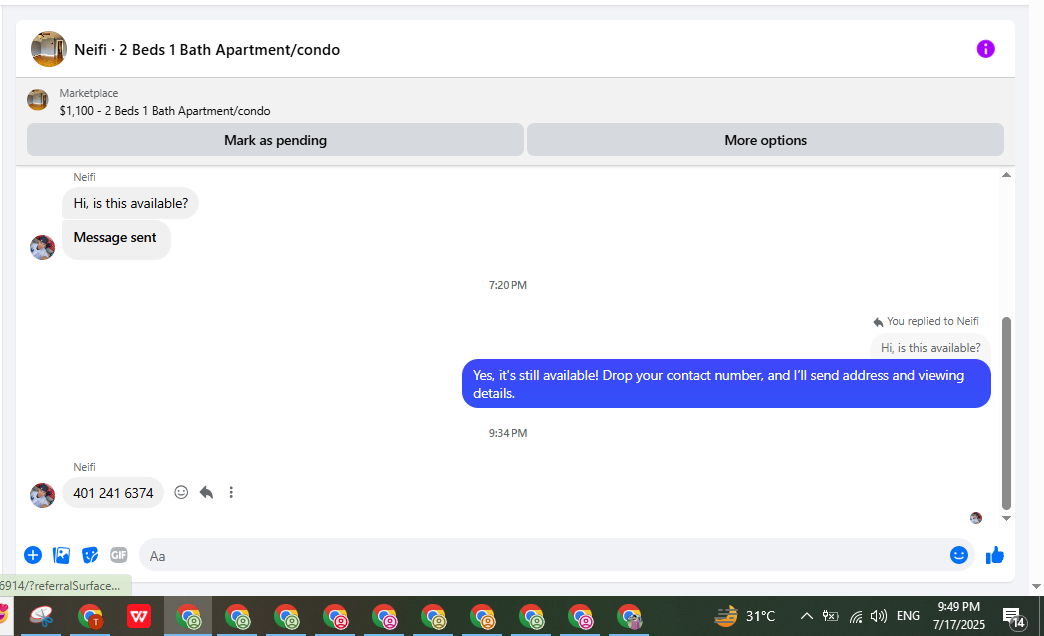Click the Mark as pending button
1044x636 pixels.
click(x=275, y=140)
